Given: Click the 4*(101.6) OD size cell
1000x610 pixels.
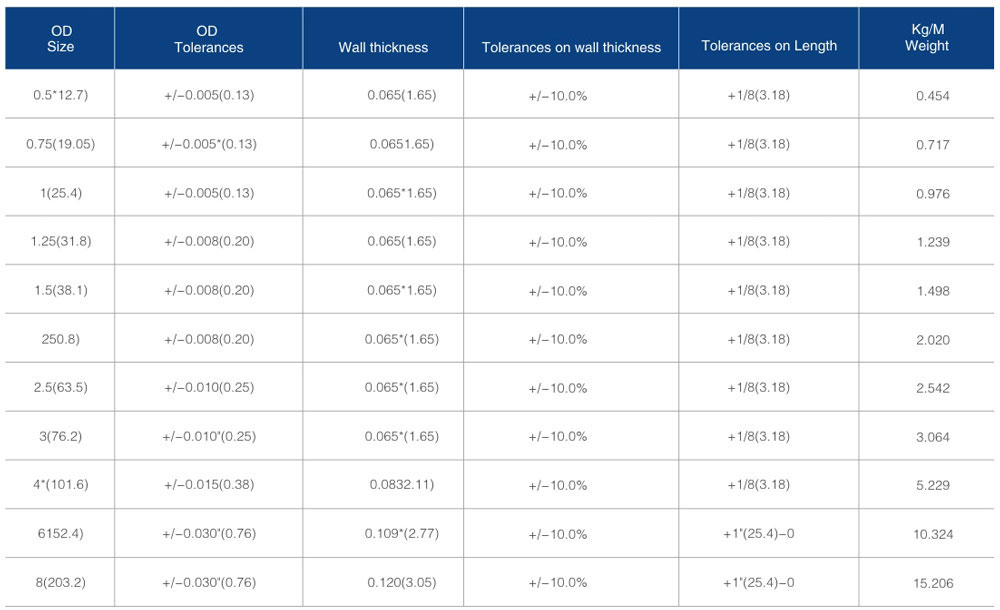Looking at the screenshot, I should click(x=61, y=485).
